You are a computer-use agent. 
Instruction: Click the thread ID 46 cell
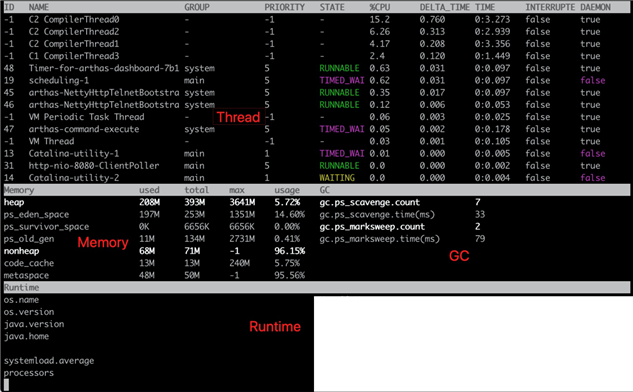pos(9,105)
